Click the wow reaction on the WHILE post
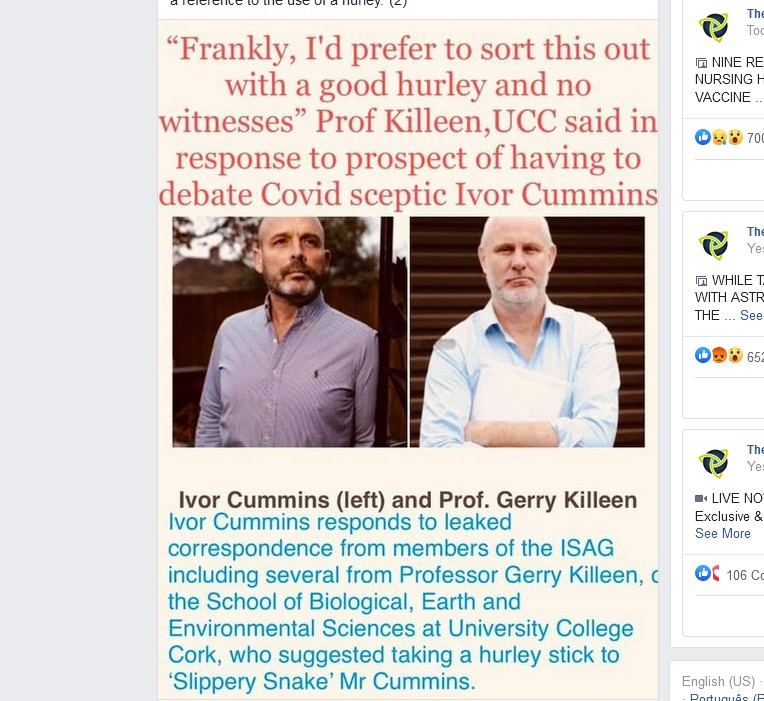The height and width of the screenshot is (701, 764). (735, 355)
